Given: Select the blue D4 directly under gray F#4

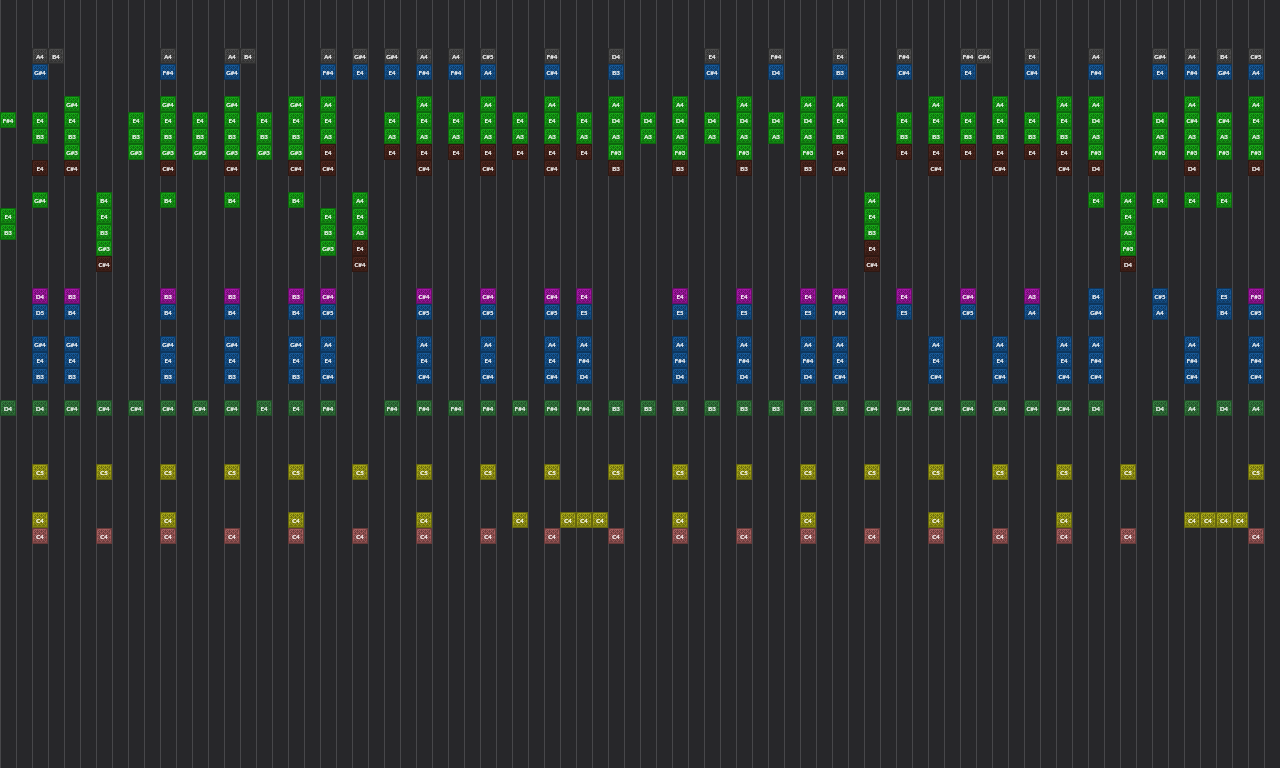Looking at the screenshot, I should pos(776,73).
